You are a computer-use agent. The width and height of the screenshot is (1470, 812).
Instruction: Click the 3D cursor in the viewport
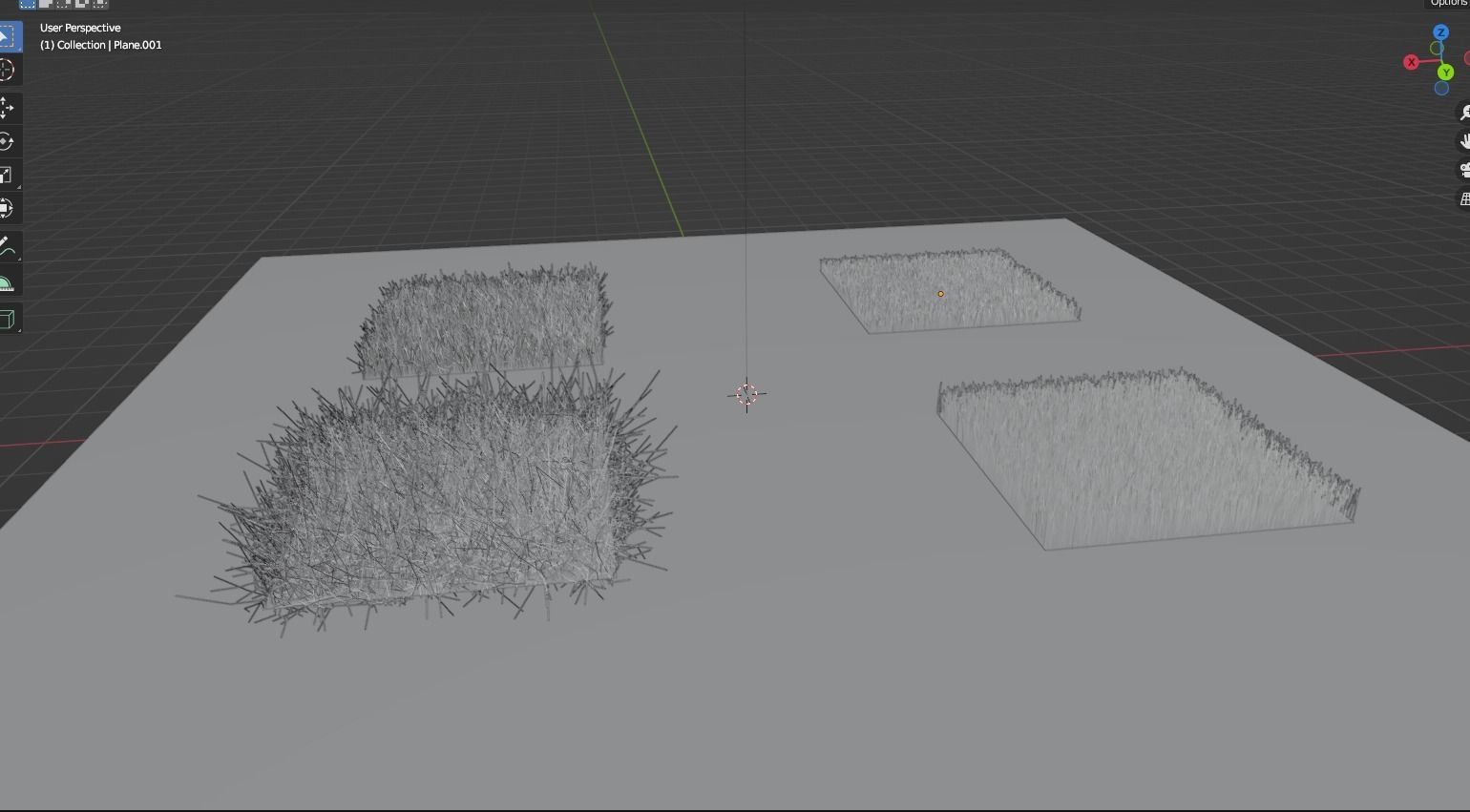click(746, 394)
